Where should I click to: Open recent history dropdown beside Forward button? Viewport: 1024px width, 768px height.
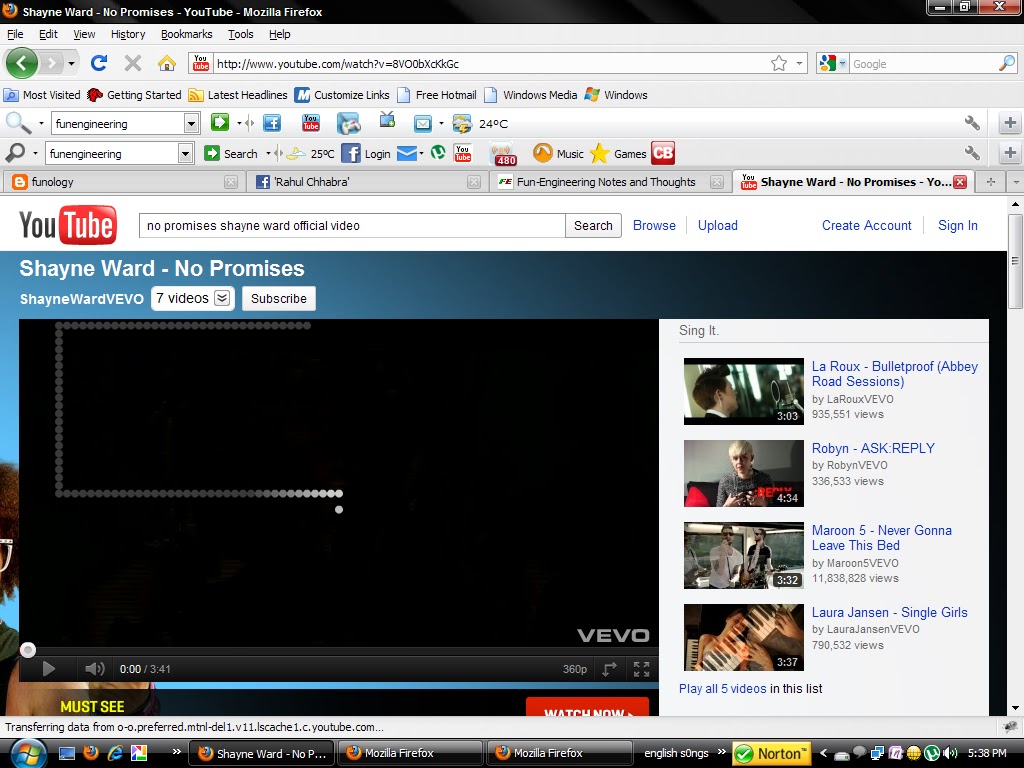tap(71, 63)
